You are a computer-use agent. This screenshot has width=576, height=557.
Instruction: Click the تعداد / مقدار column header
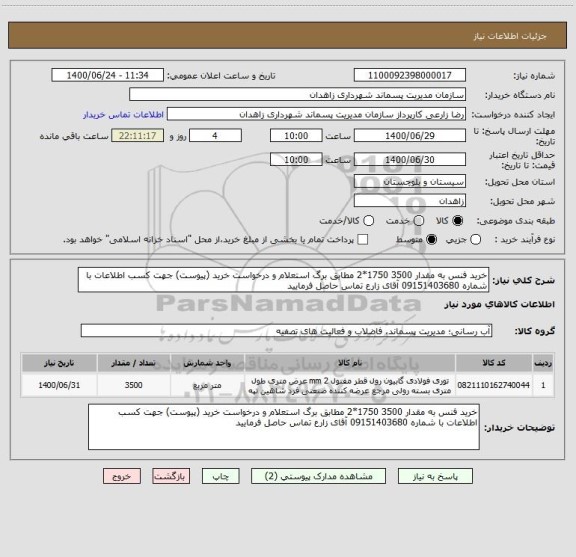click(133, 363)
